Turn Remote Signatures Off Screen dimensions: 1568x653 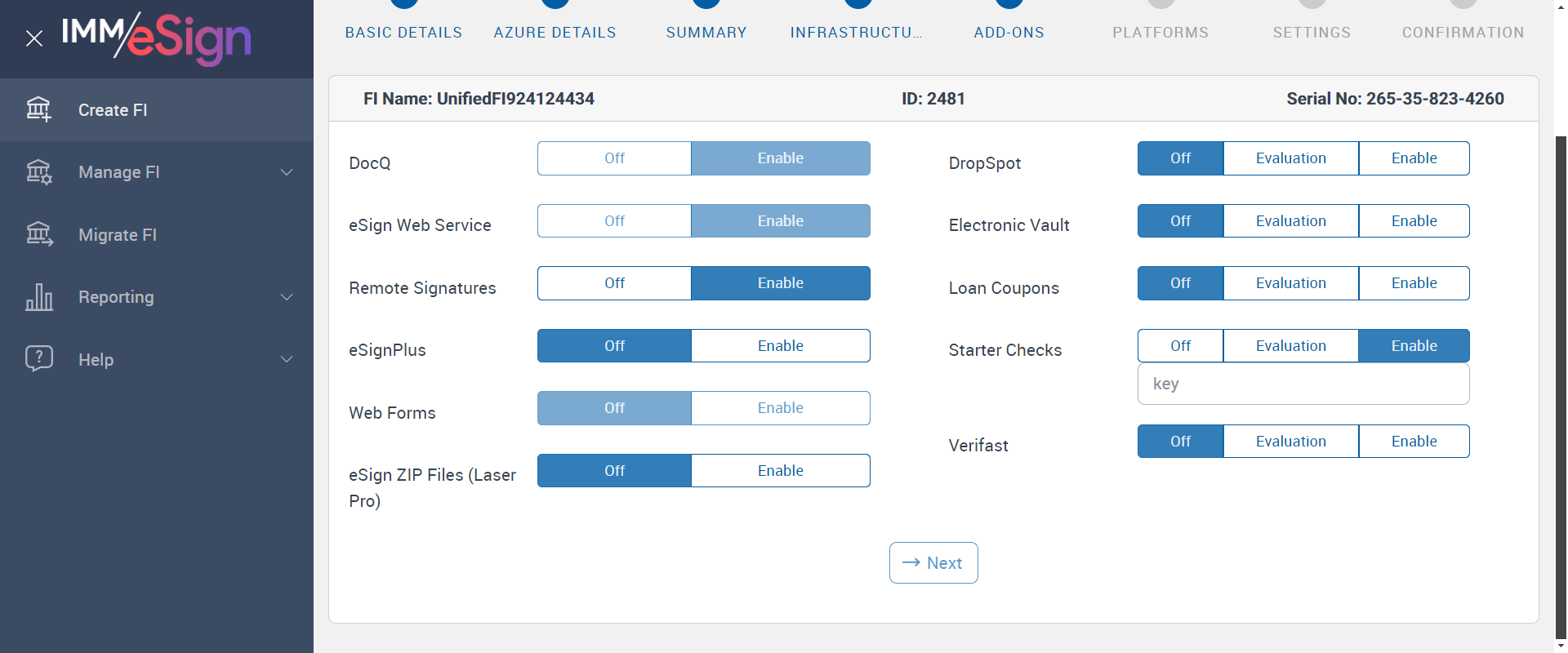[x=614, y=283]
